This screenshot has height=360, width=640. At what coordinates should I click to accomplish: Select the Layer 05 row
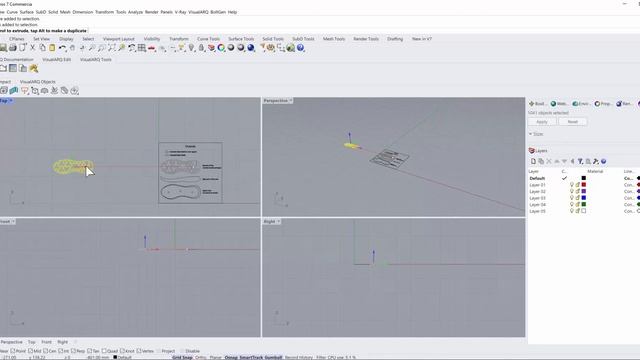click(x=584, y=211)
